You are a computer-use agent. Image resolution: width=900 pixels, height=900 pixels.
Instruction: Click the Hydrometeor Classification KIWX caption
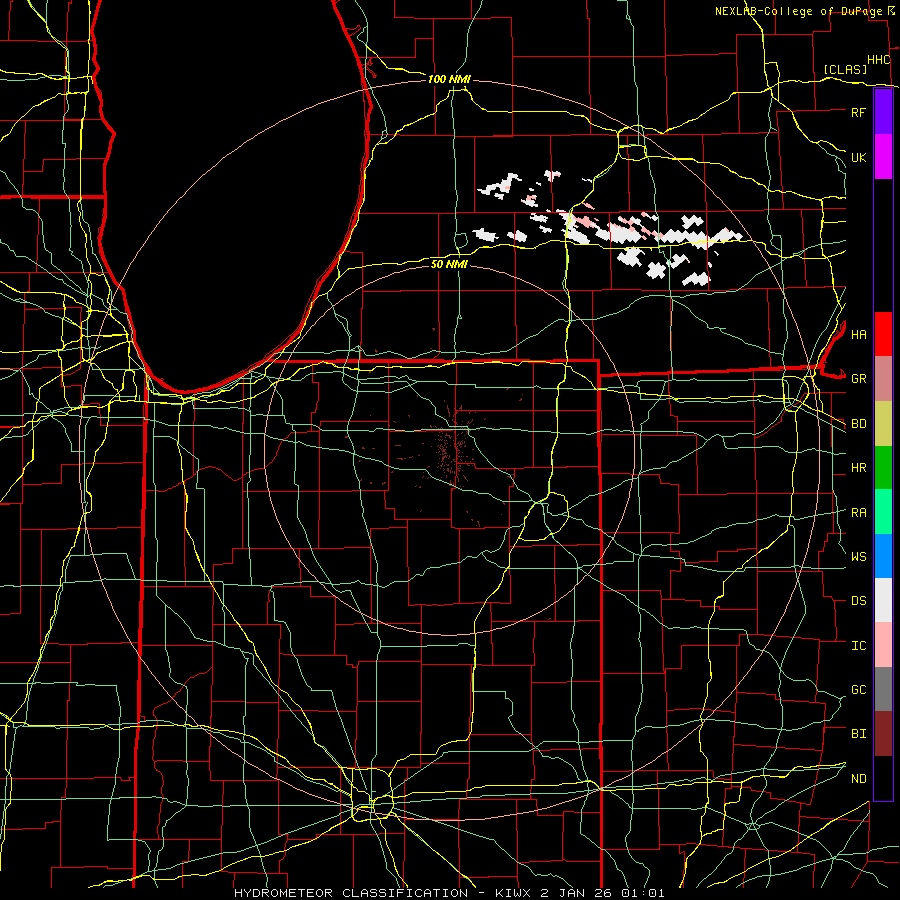[x=449, y=893]
